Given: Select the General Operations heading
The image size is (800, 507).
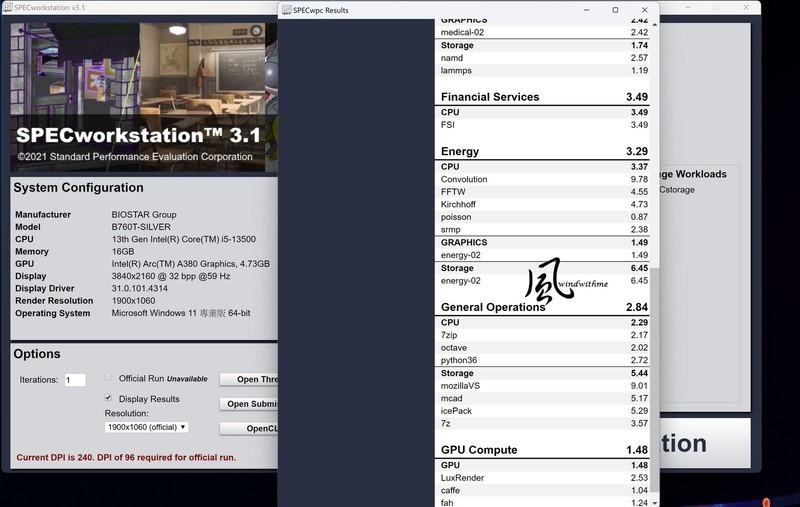Looking at the screenshot, I should 493,307.
